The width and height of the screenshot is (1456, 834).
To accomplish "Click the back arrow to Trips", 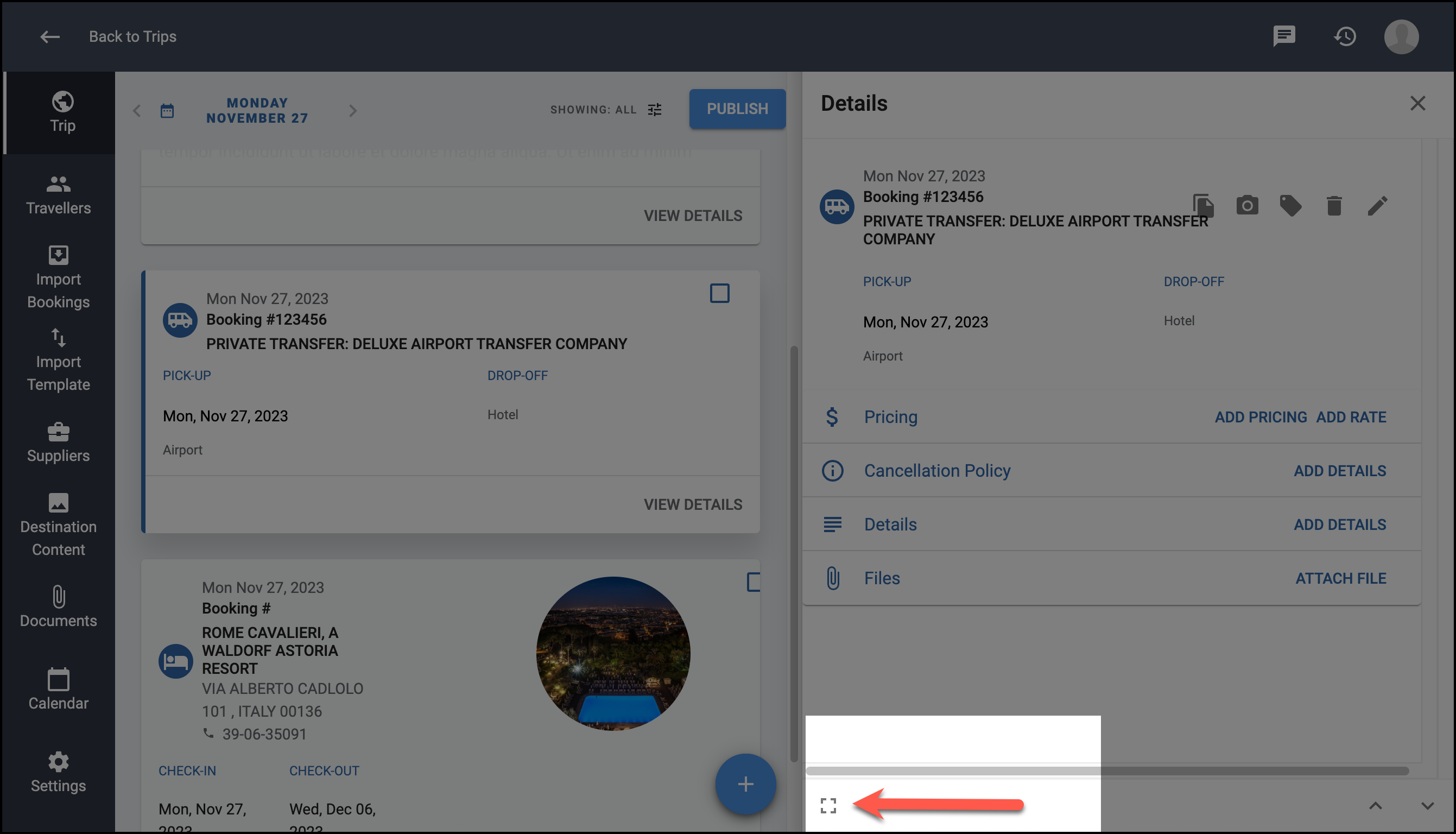I will click(50, 37).
